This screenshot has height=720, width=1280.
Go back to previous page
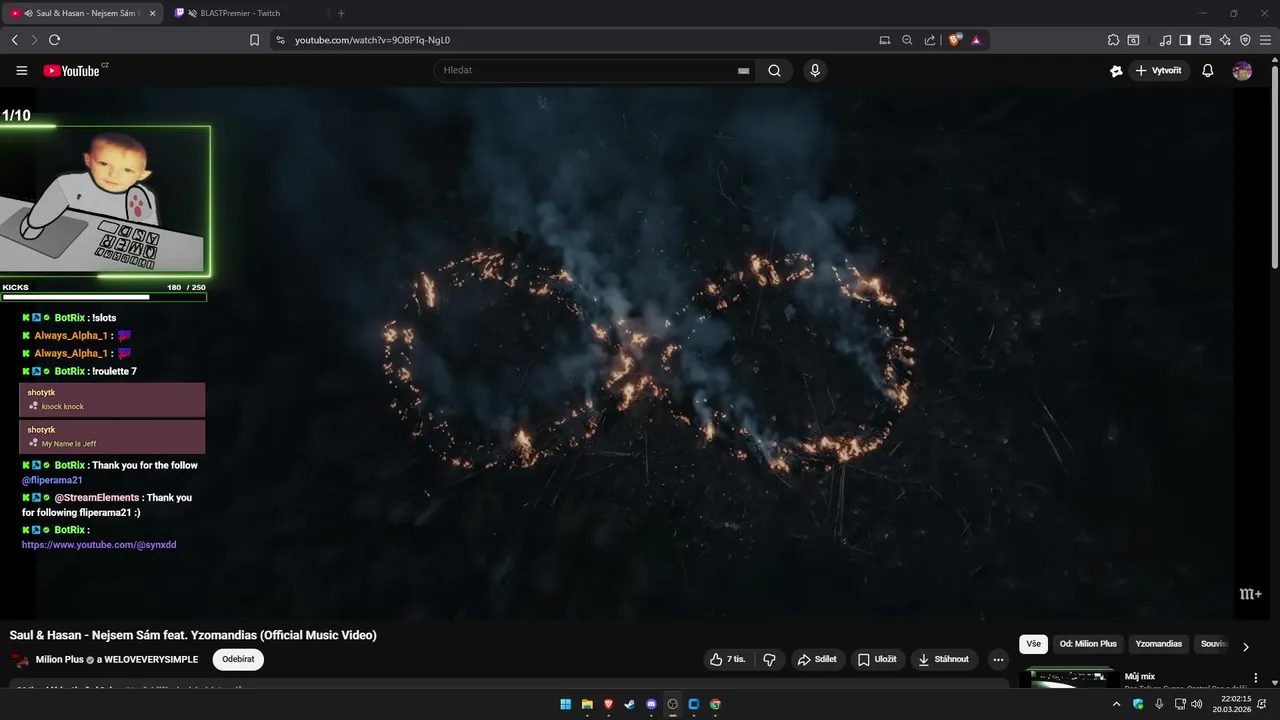click(14, 40)
